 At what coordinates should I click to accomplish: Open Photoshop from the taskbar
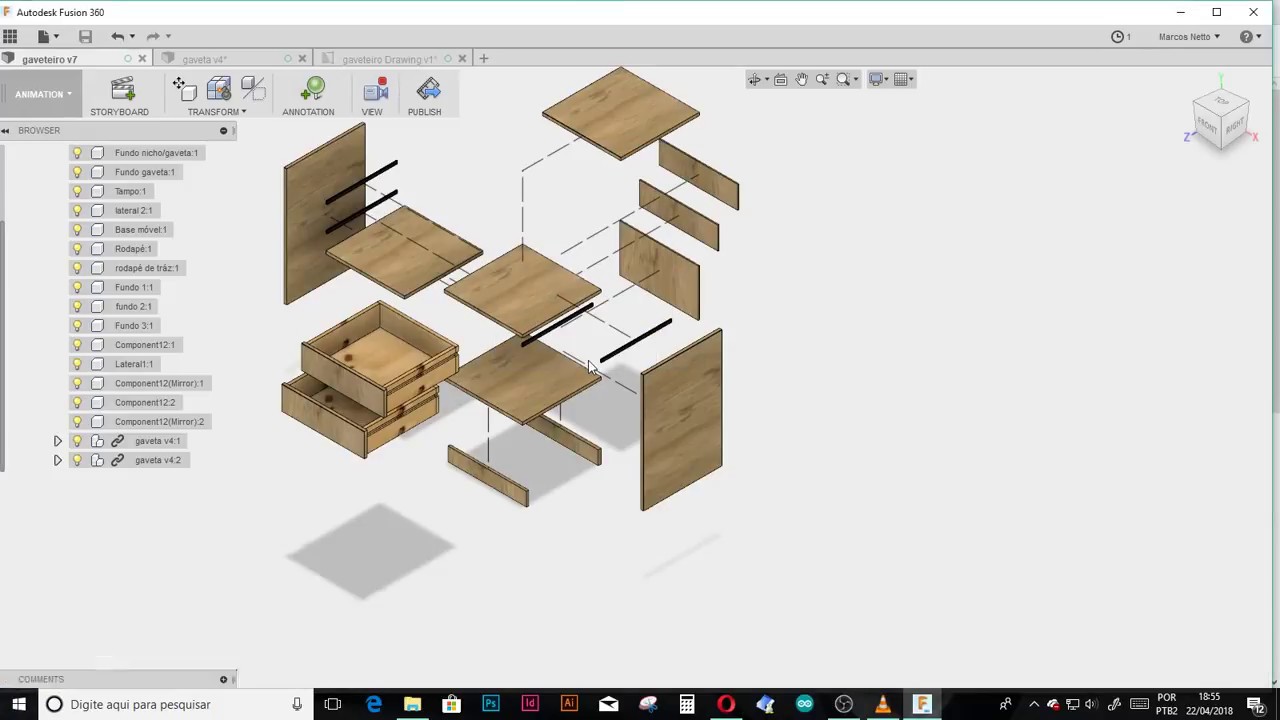pos(491,704)
